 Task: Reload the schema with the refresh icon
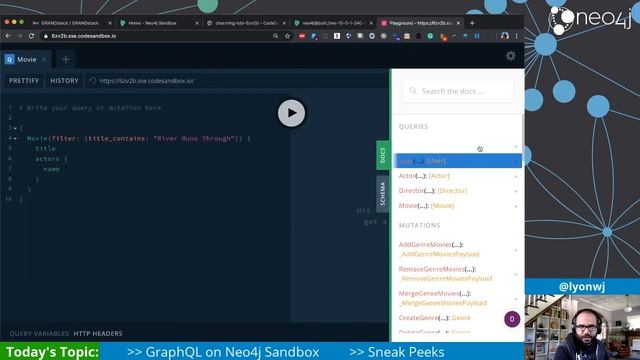click(x=93, y=81)
